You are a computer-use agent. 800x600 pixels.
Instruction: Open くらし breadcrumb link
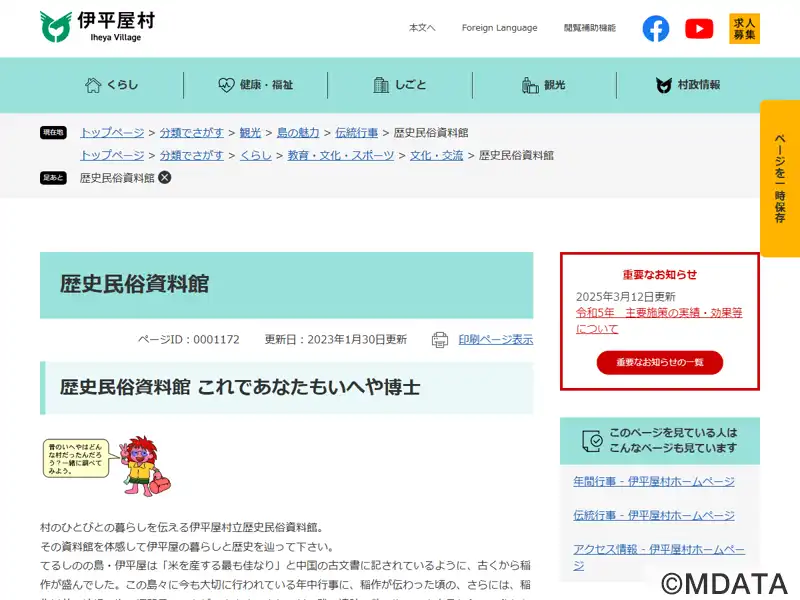point(256,155)
